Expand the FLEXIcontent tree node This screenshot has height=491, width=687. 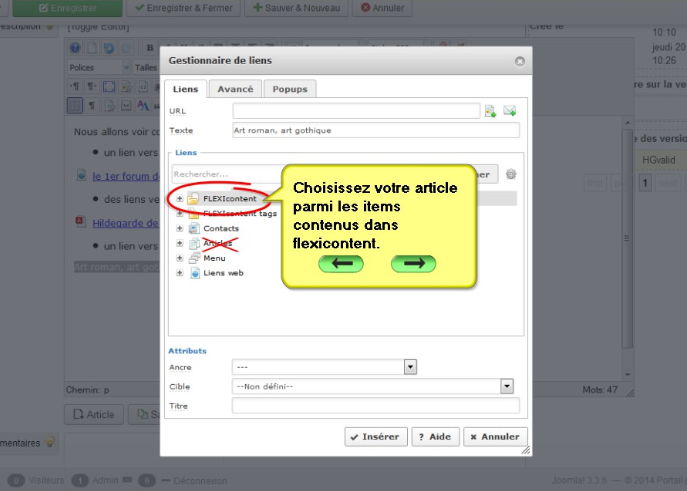pyautogui.click(x=180, y=198)
